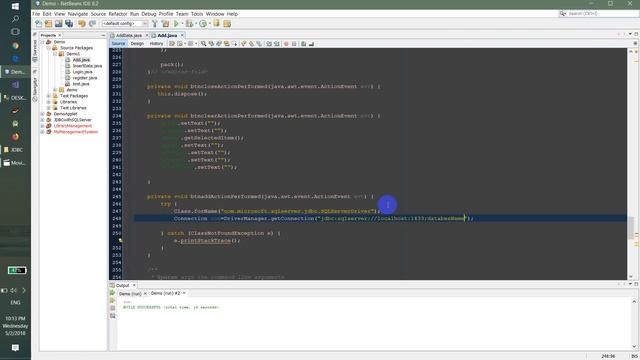Click the Save All toolbar icon
The height and width of the screenshot is (360, 640).
tap(69, 24)
